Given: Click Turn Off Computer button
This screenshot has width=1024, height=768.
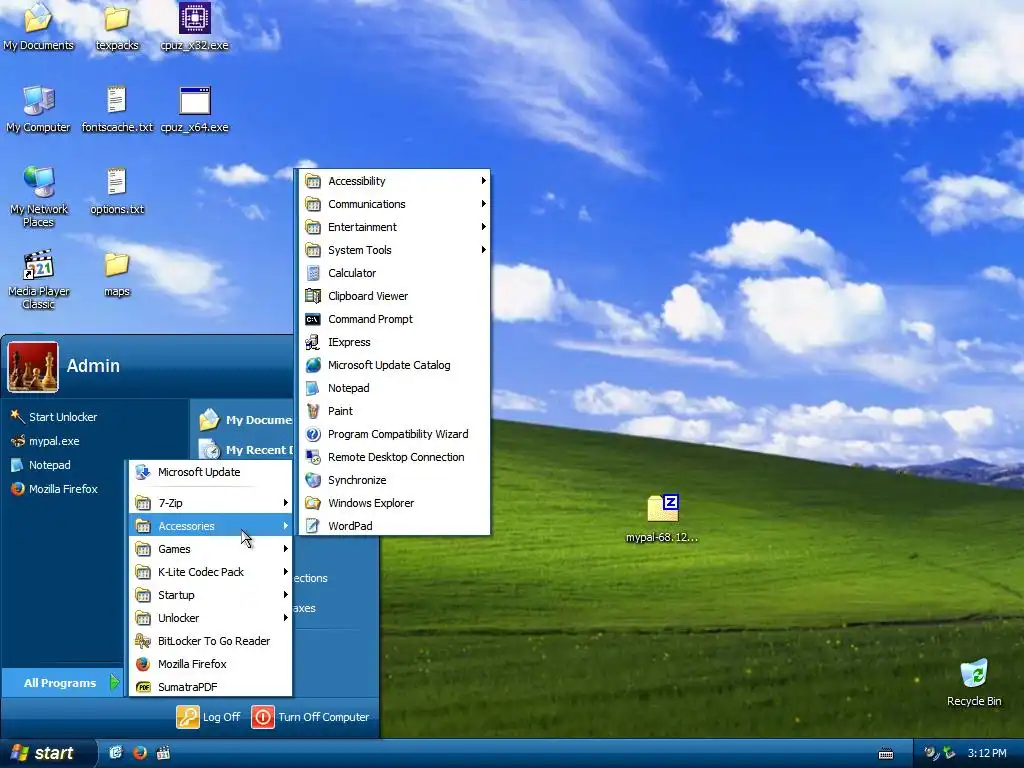Looking at the screenshot, I should click(x=311, y=717).
